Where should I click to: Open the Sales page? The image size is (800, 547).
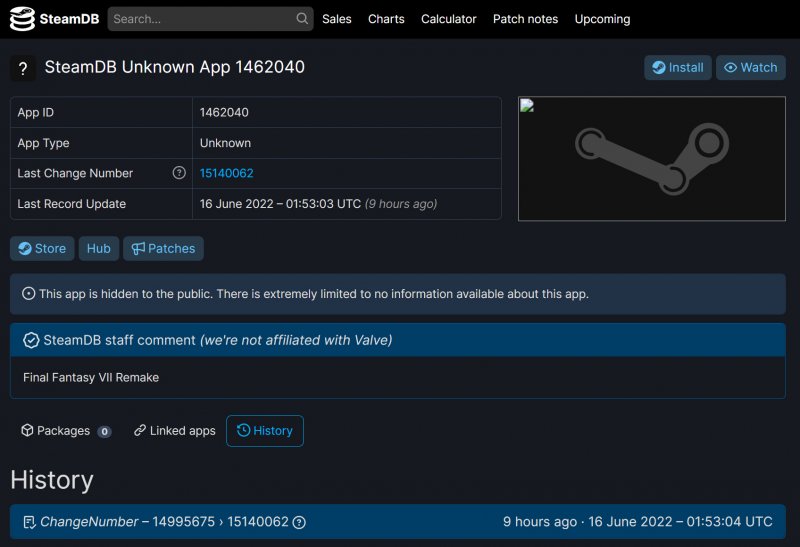(x=337, y=19)
